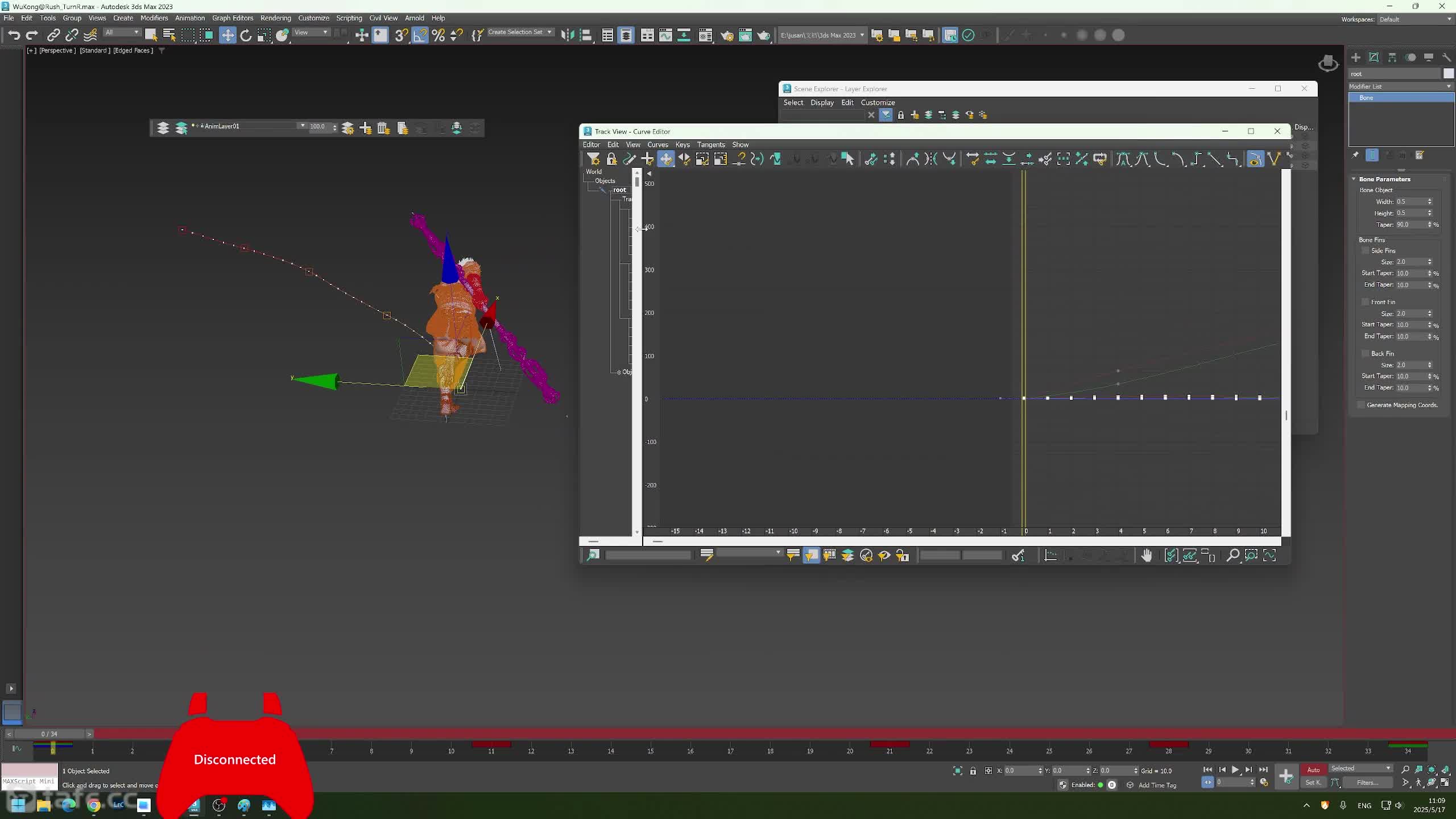Click the Mirror tool icon

pyautogui.click(x=567, y=35)
